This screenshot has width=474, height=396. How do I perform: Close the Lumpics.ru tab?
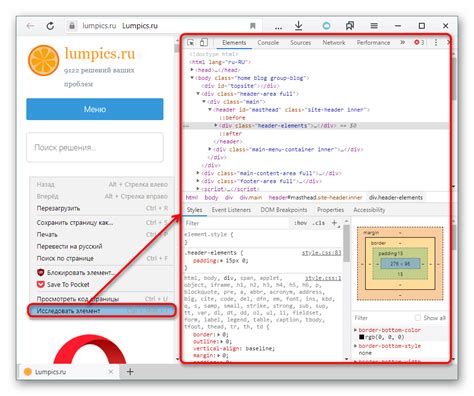point(111,371)
